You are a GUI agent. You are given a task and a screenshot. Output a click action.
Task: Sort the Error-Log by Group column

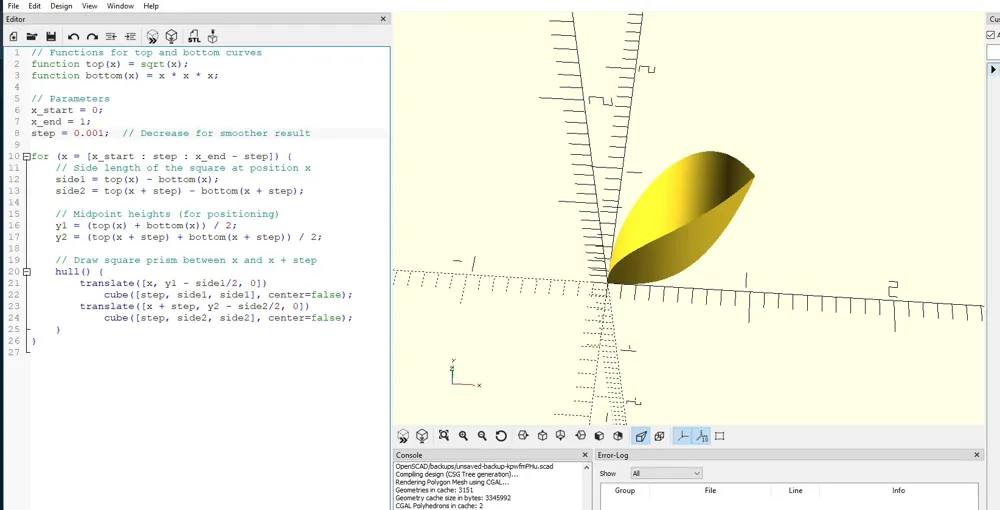624,490
